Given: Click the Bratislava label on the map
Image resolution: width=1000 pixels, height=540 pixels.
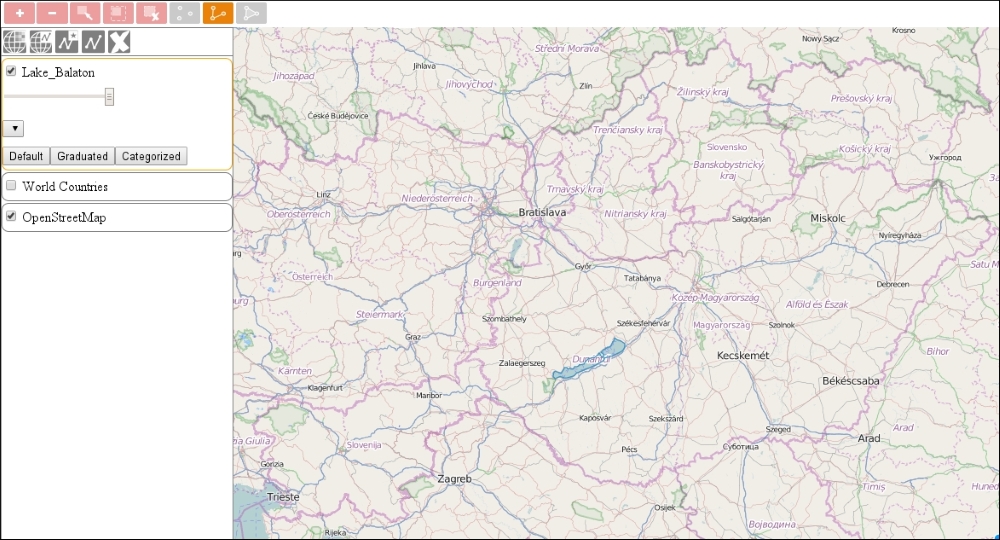Looking at the screenshot, I should tap(542, 212).
